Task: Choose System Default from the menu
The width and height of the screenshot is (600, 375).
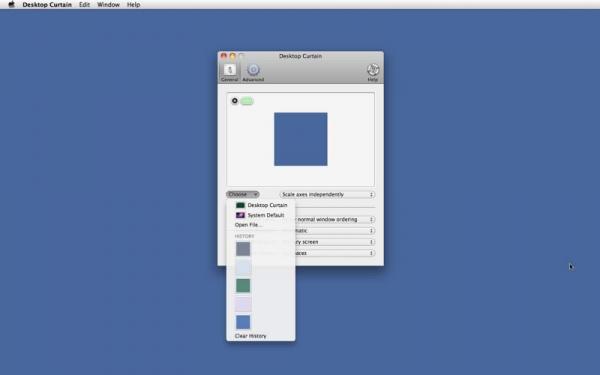Action: 261,215
